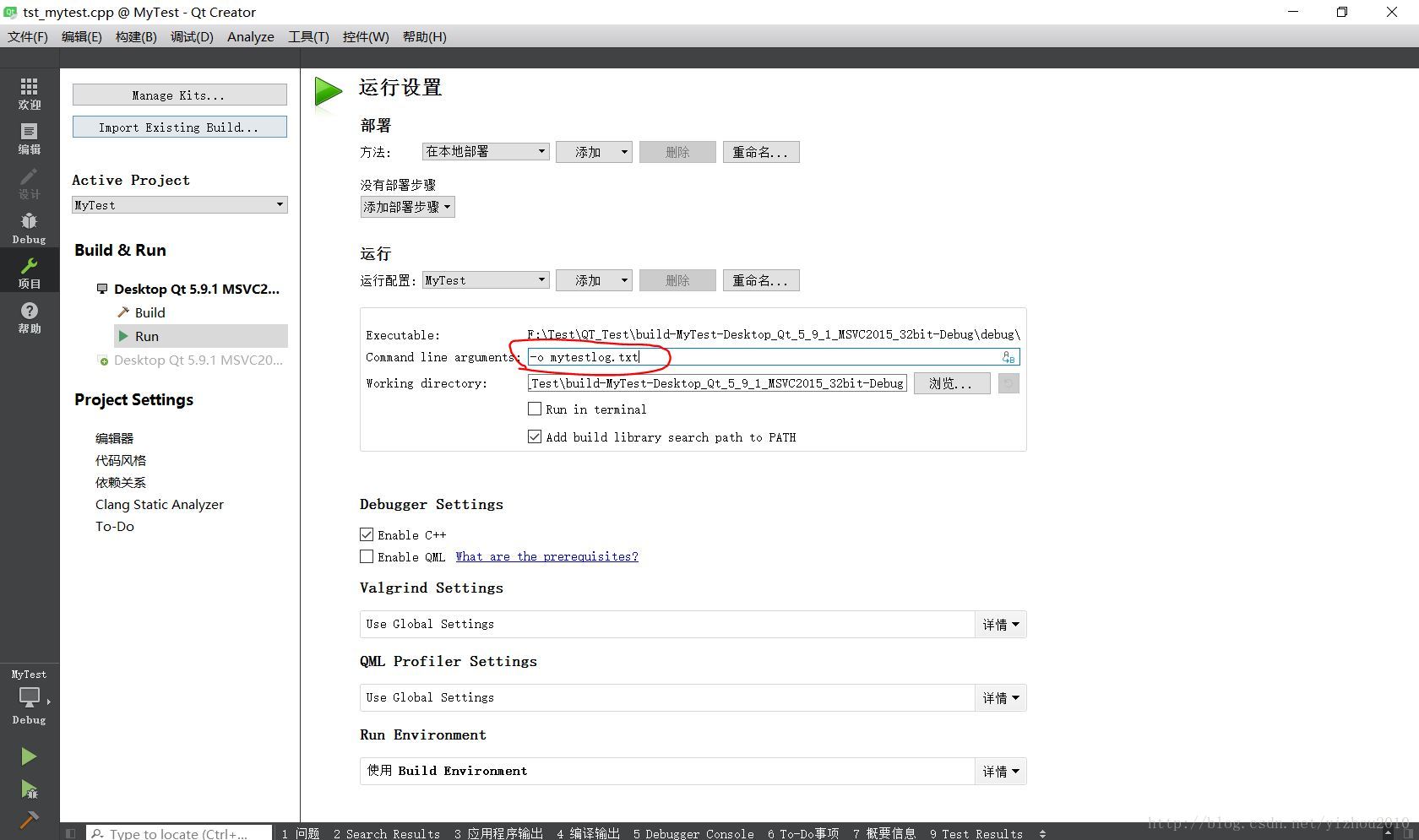Open the run configuration 添加 dropdown

pos(594,280)
